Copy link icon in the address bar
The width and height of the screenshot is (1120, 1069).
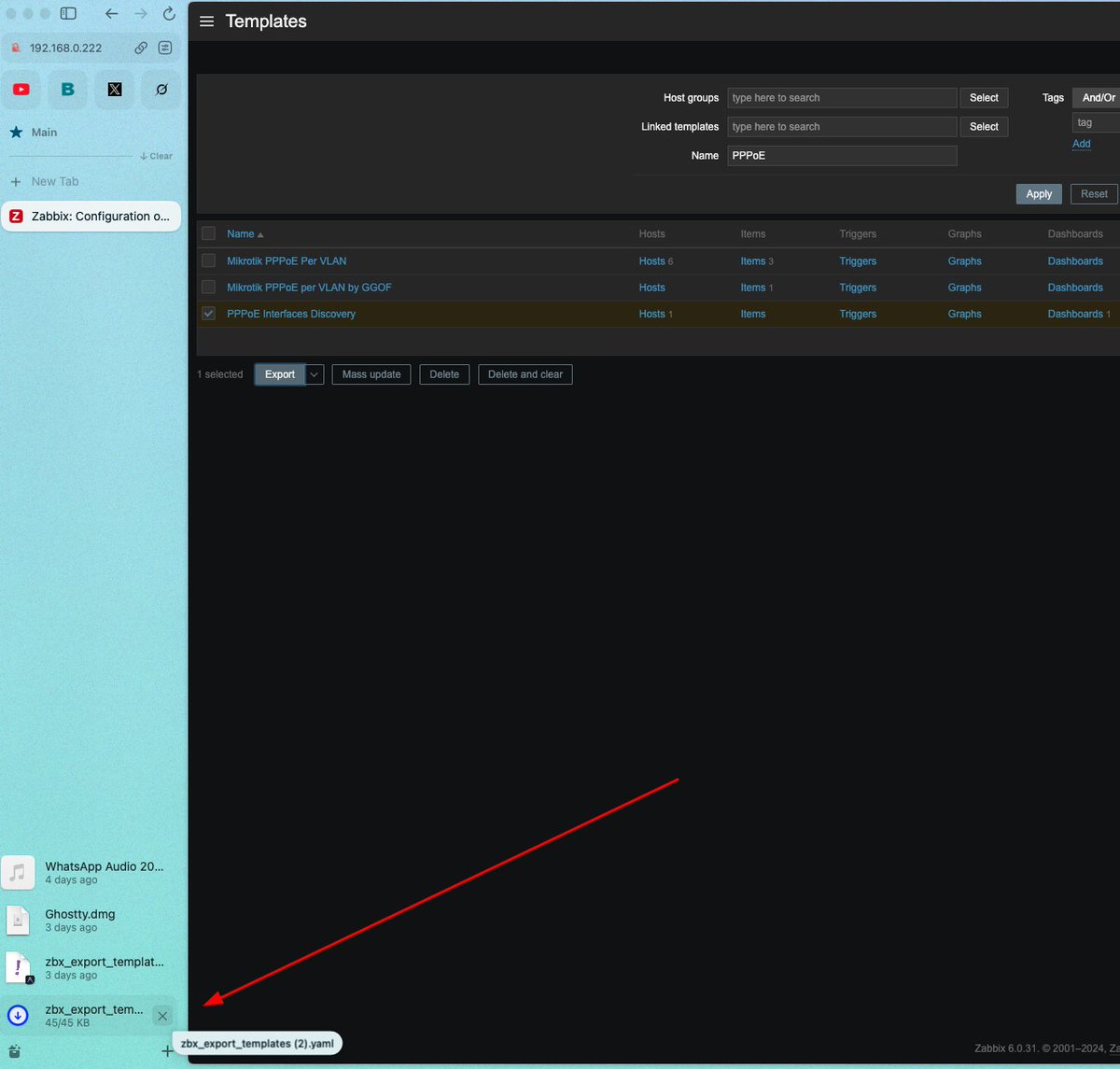[141, 48]
